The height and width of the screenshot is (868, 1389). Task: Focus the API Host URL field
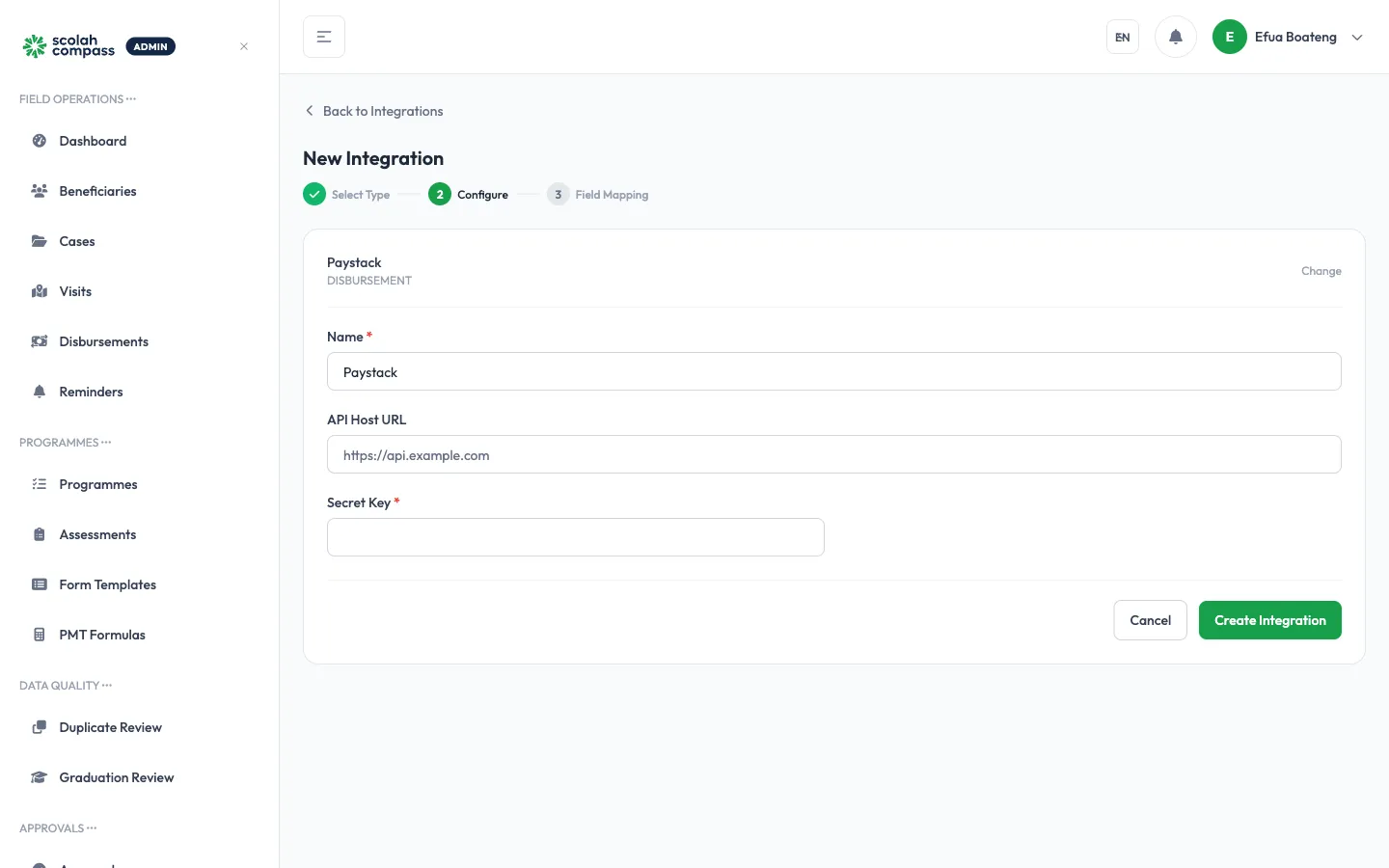click(834, 454)
